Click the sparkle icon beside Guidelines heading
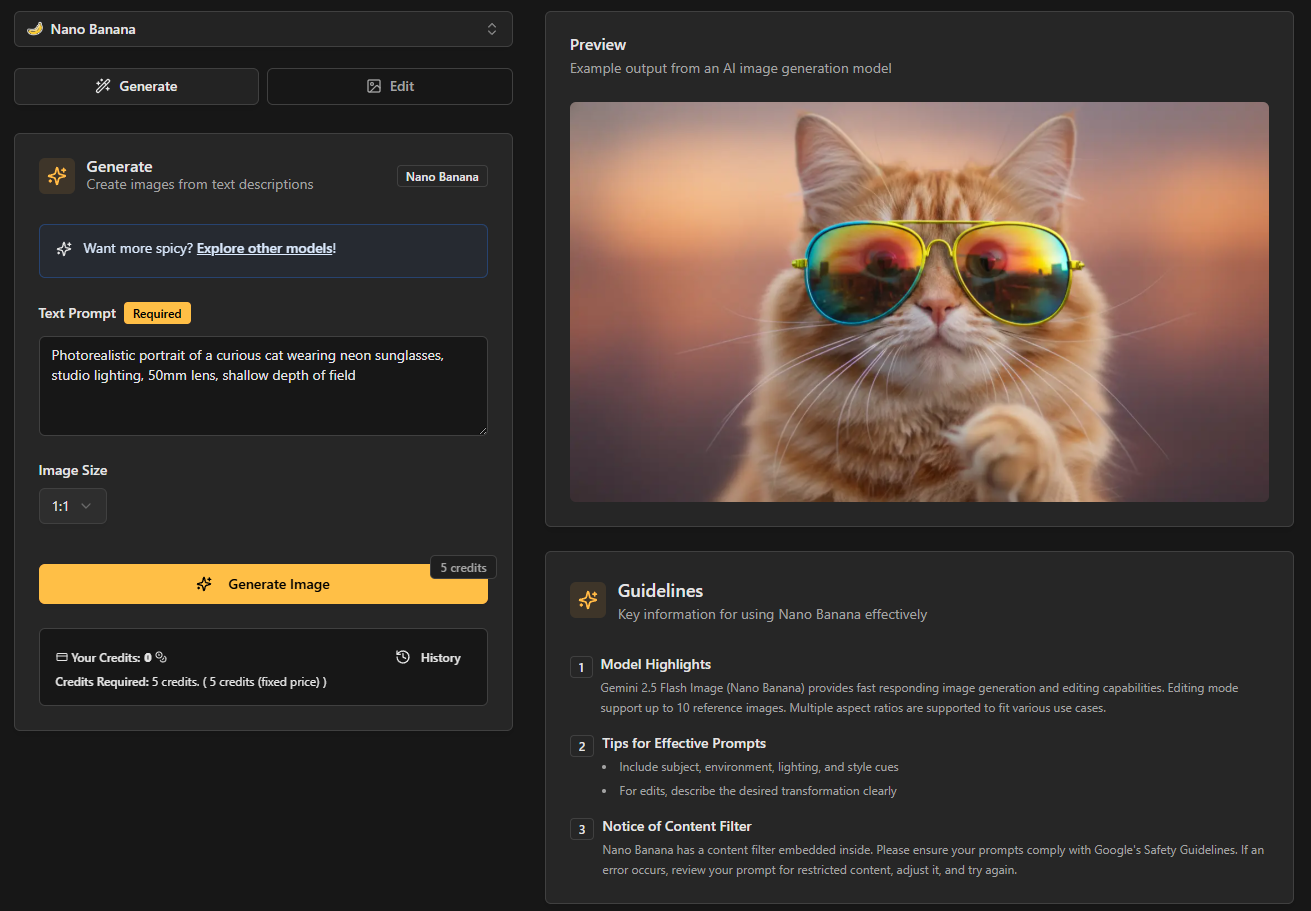Screen dimensions: 1311x911 click(x=588, y=600)
